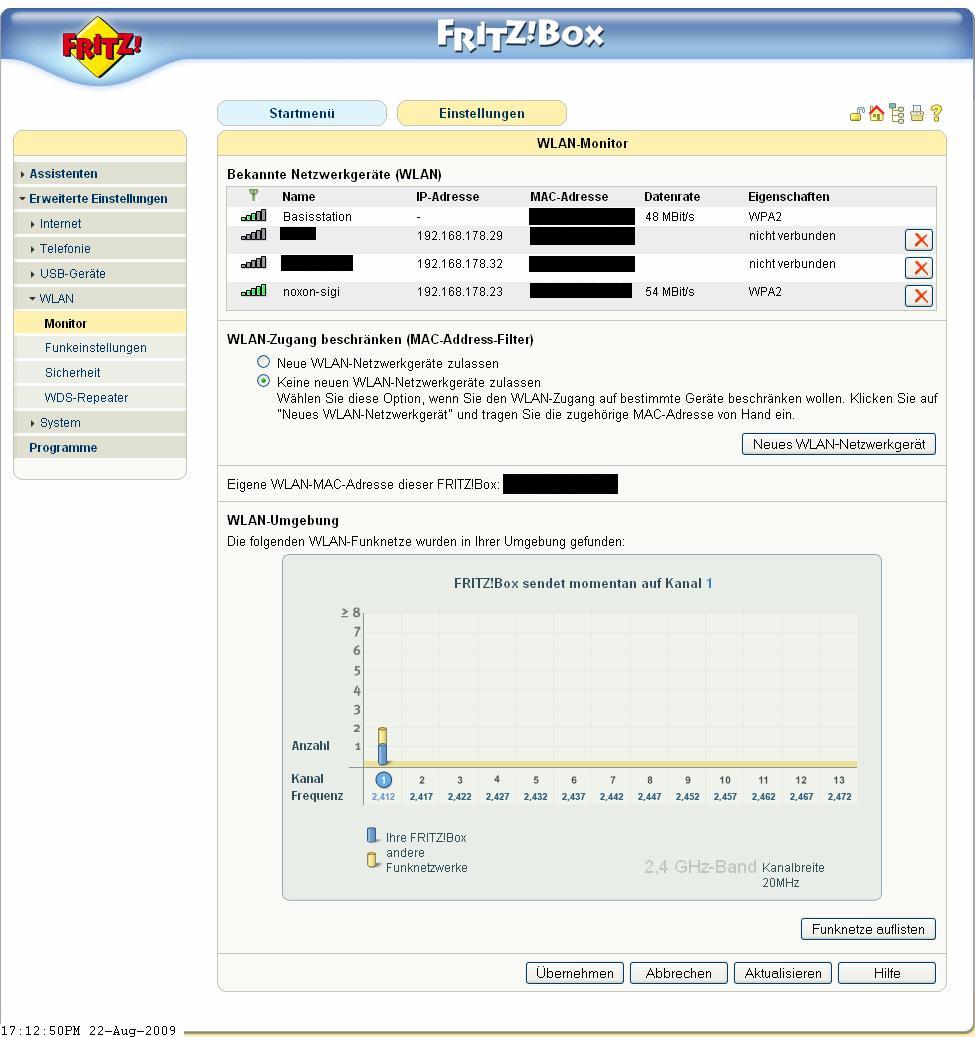Click IP address 192.168.178.23
This screenshot has width=975, height=1037.
460,291
